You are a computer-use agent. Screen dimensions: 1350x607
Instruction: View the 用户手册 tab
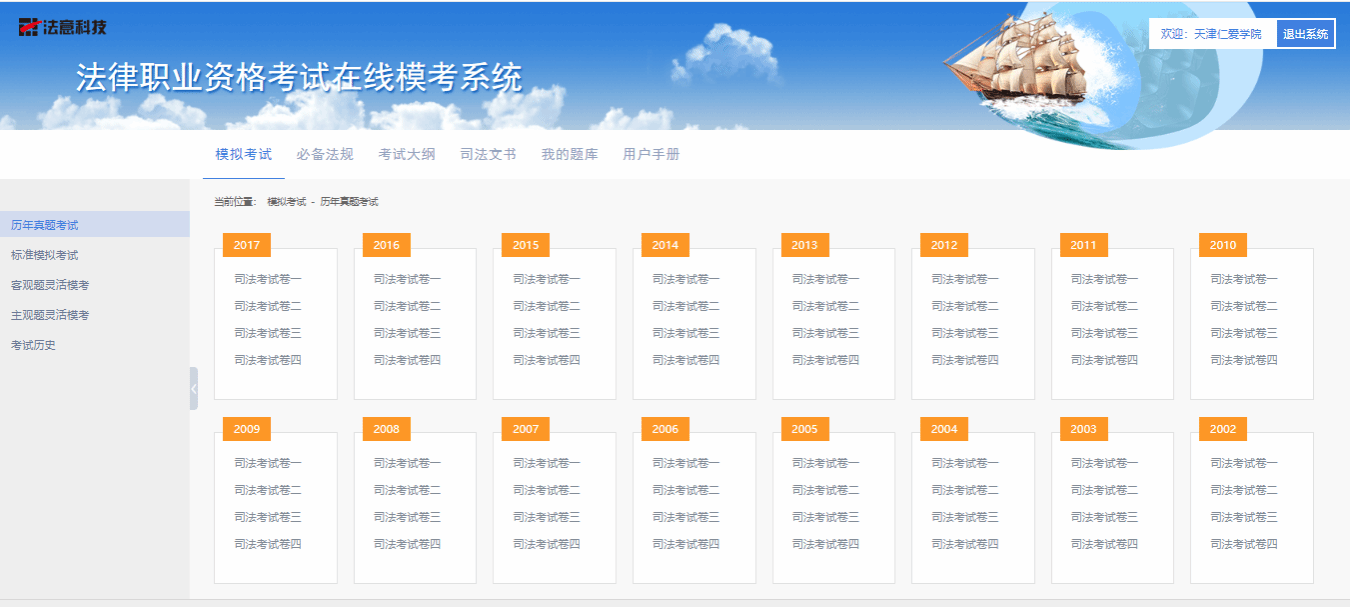pyautogui.click(x=651, y=154)
